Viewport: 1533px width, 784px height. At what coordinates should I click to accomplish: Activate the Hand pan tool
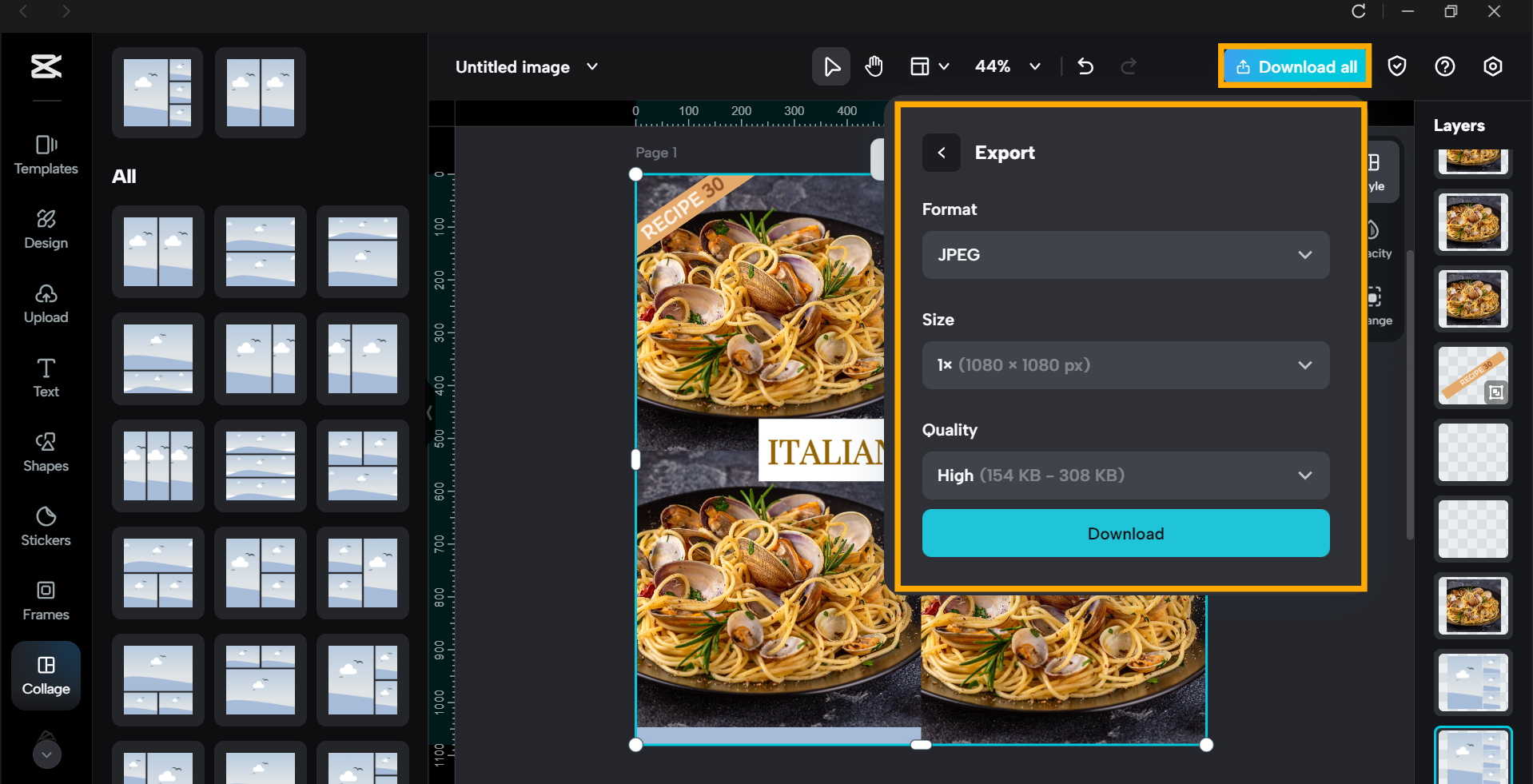pos(874,66)
